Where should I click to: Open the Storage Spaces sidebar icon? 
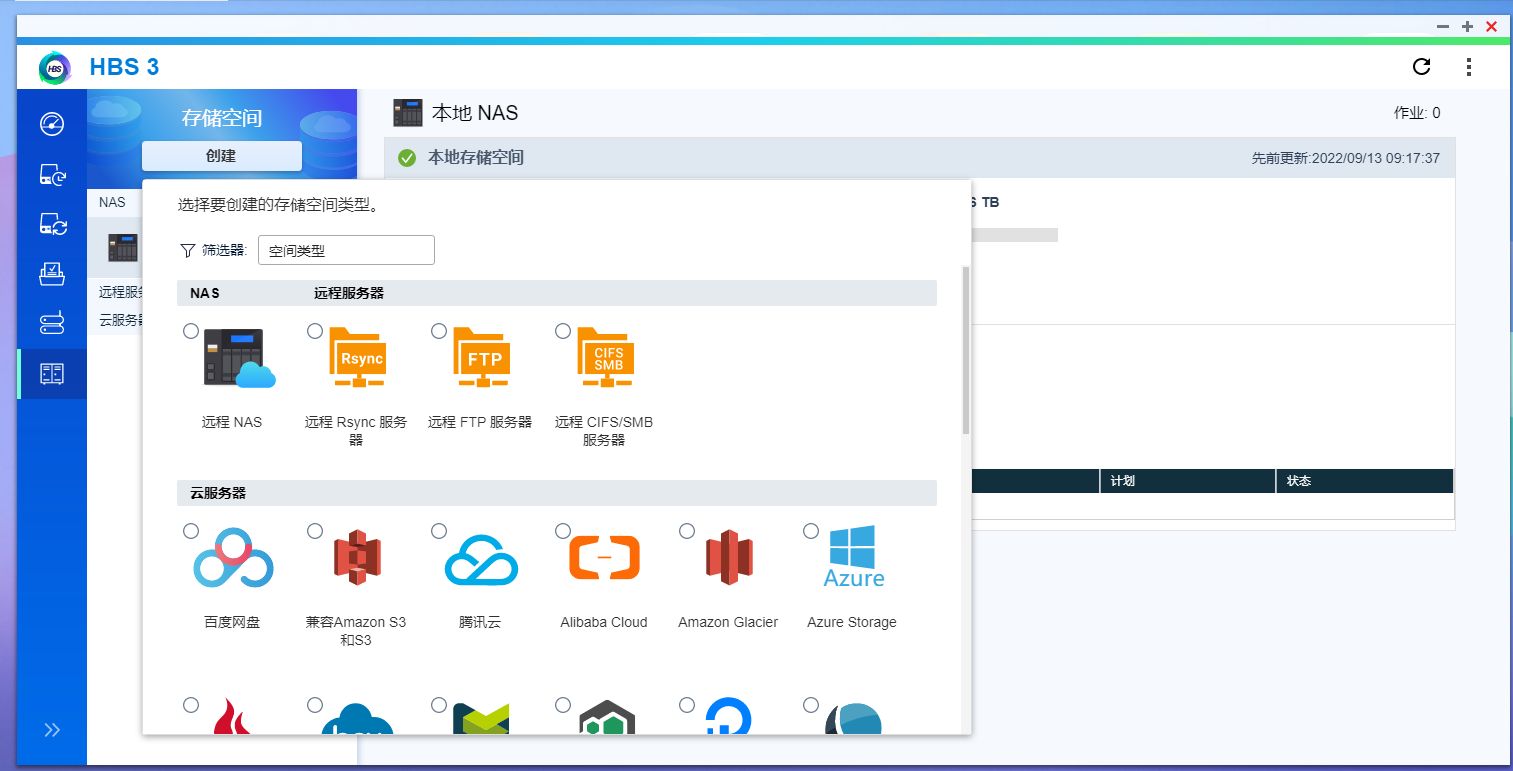(x=52, y=374)
